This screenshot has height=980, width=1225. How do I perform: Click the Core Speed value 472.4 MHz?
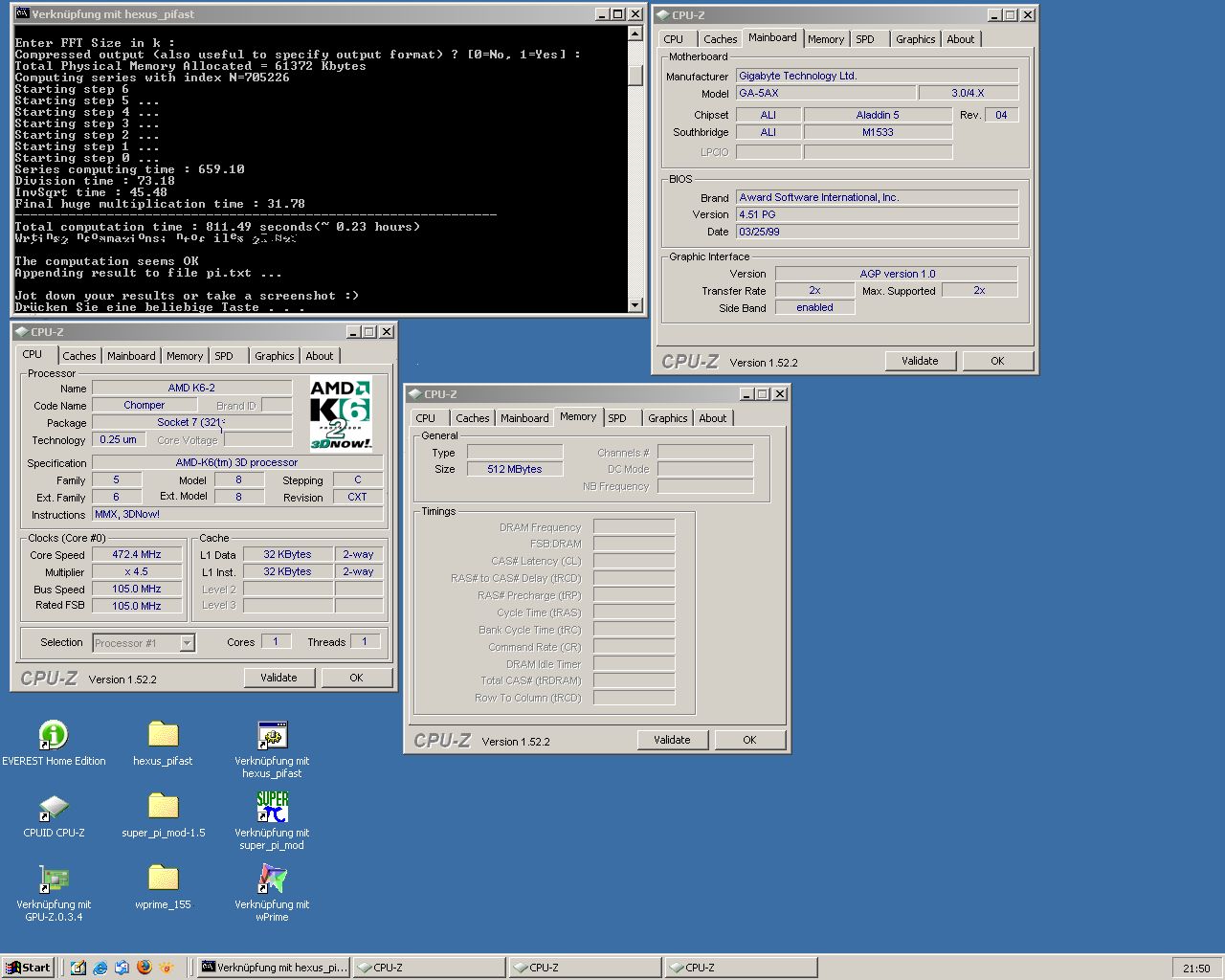[137, 554]
